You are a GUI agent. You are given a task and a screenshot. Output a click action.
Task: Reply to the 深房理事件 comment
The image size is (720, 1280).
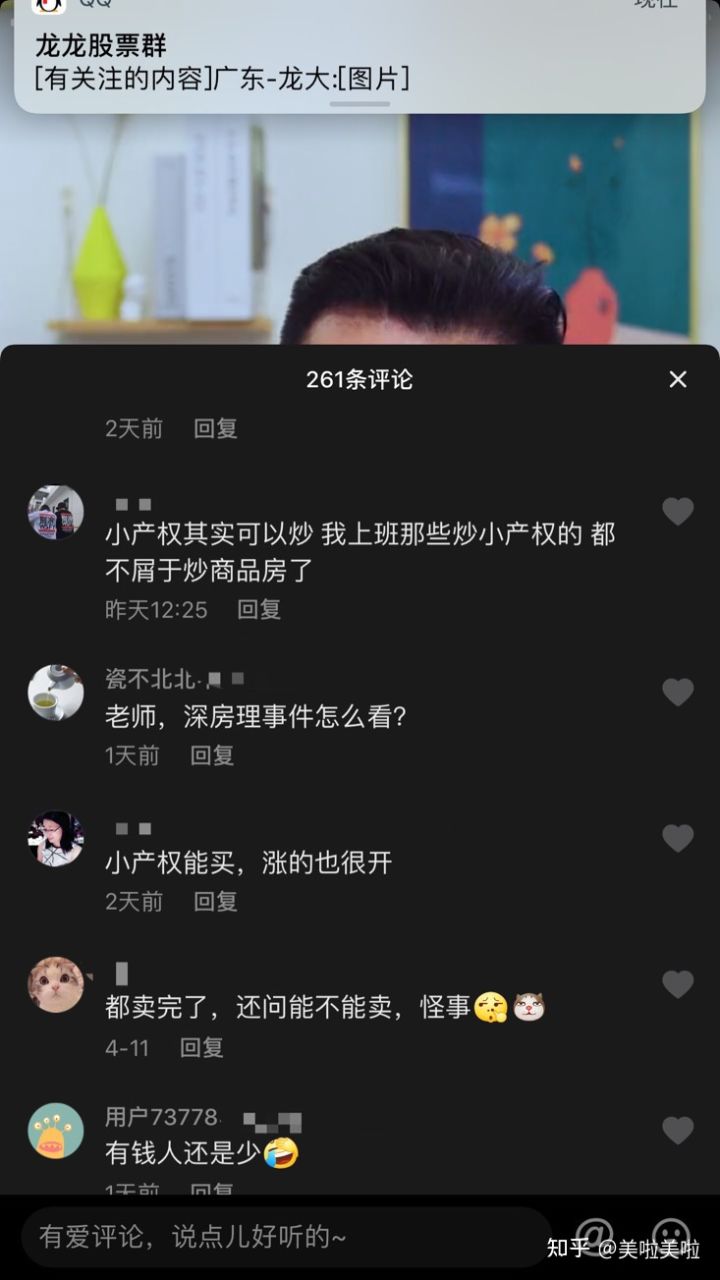click(x=212, y=755)
